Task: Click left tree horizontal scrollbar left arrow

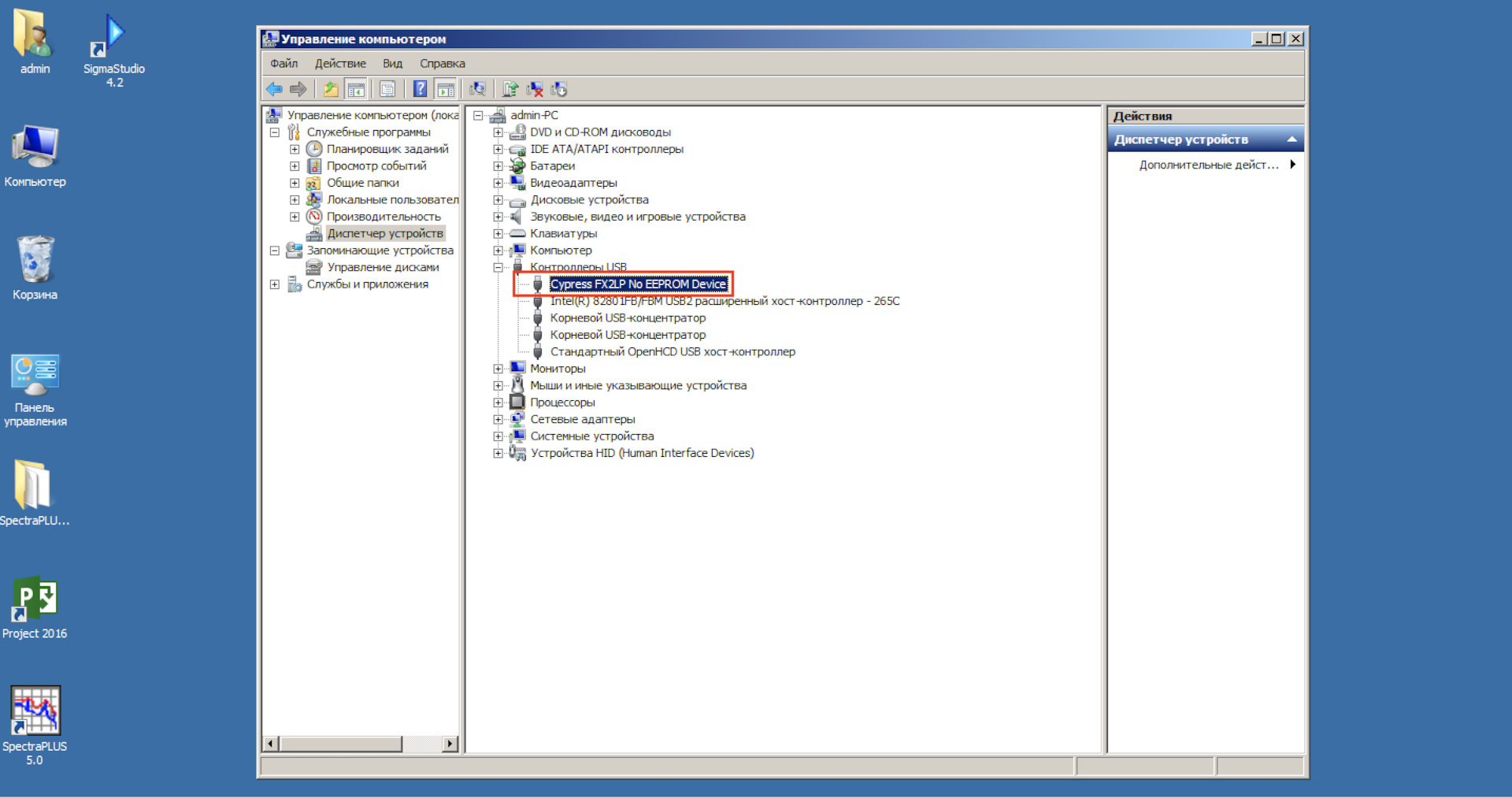Action: [271, 744]
